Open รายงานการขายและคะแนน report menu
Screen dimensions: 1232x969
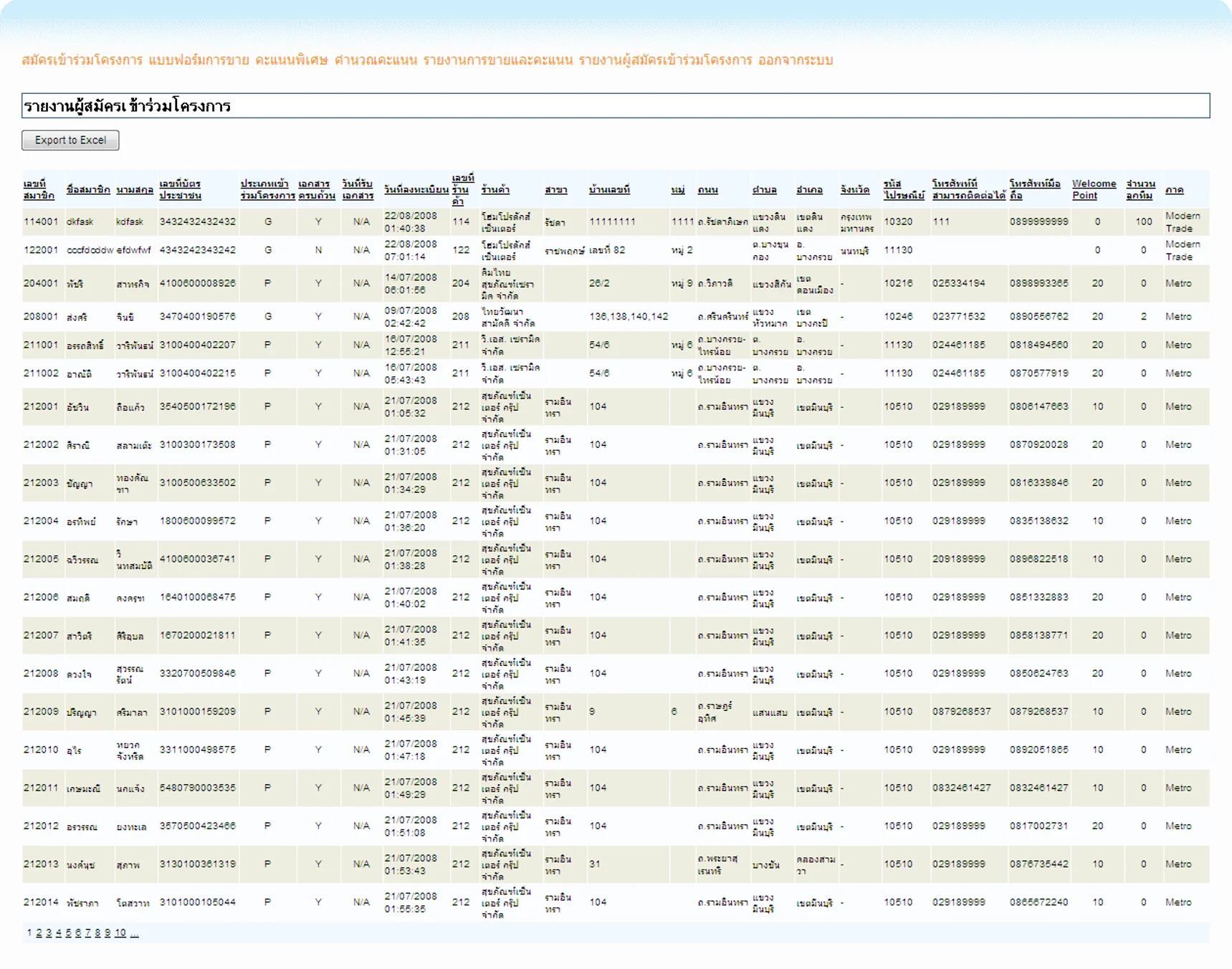497,60
